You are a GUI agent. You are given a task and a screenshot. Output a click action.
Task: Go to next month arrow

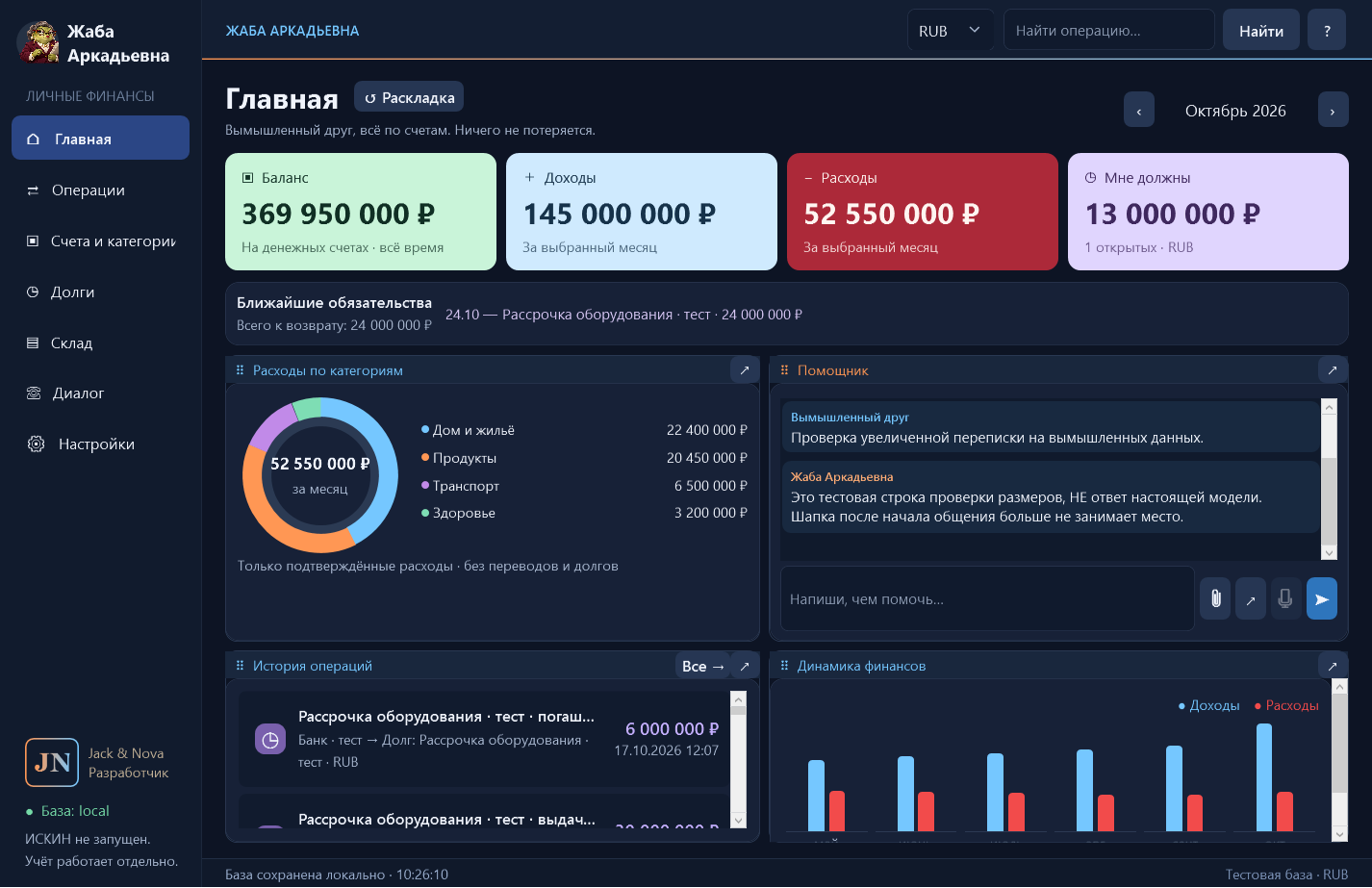pyautogui.click(x=1333, y=111)
